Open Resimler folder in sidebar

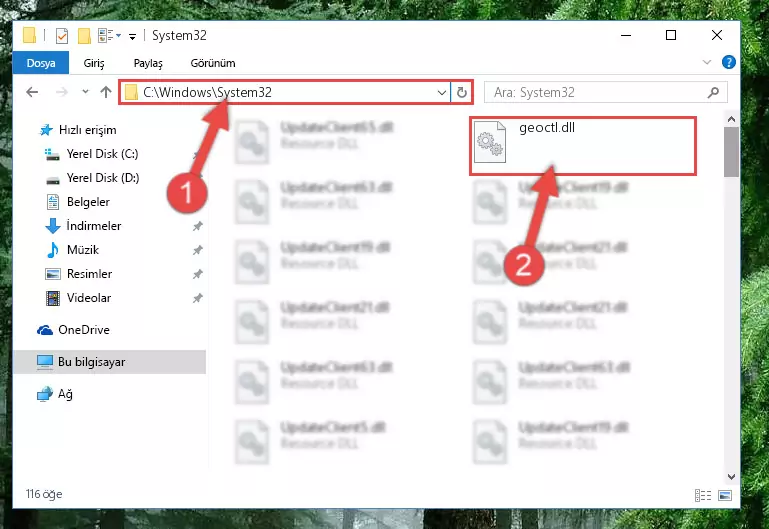[89, 274]
